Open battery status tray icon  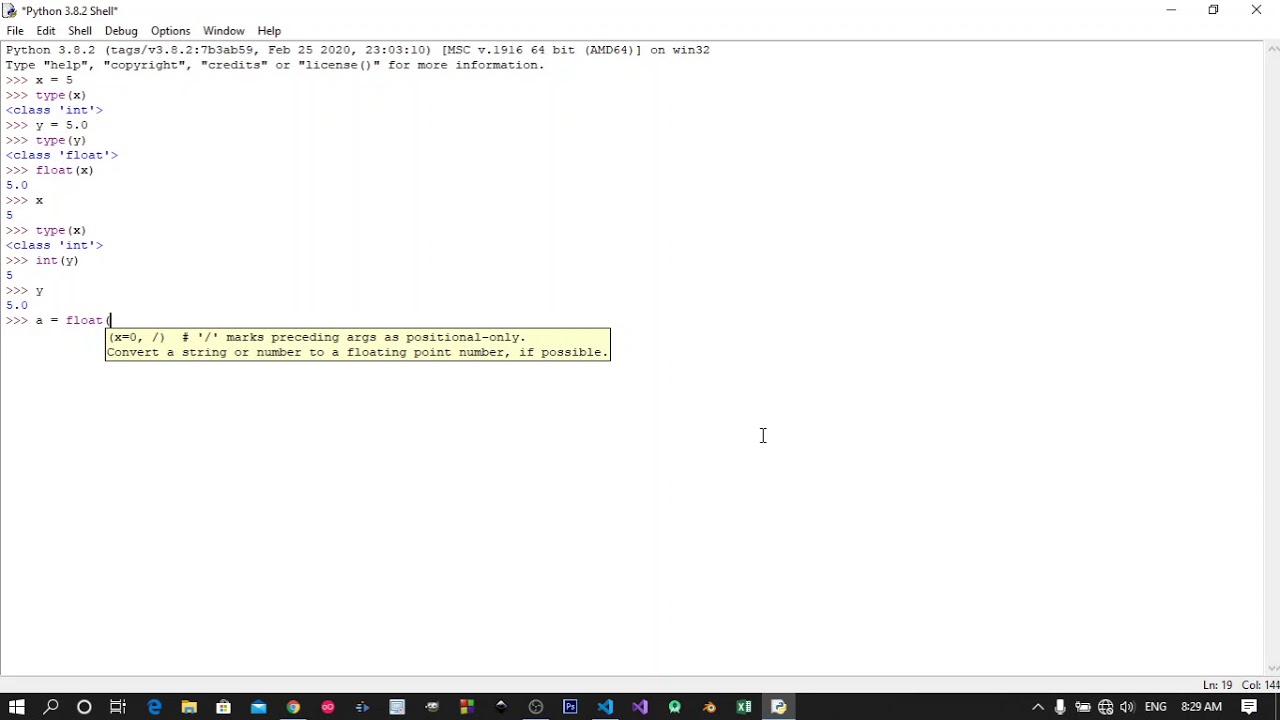[x=1083, y=707]
